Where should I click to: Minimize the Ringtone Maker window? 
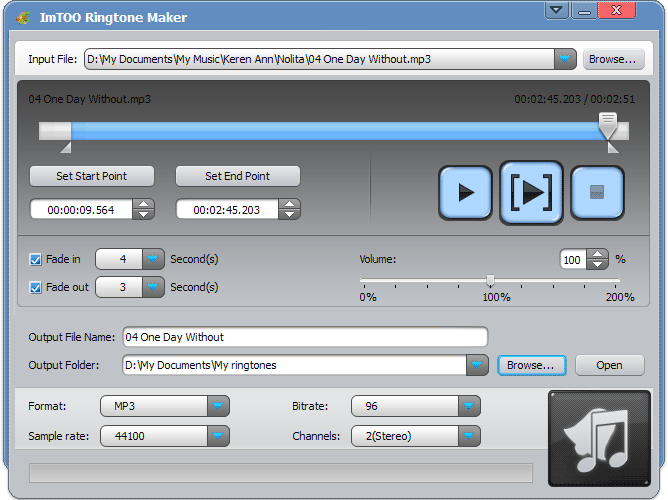584,10
